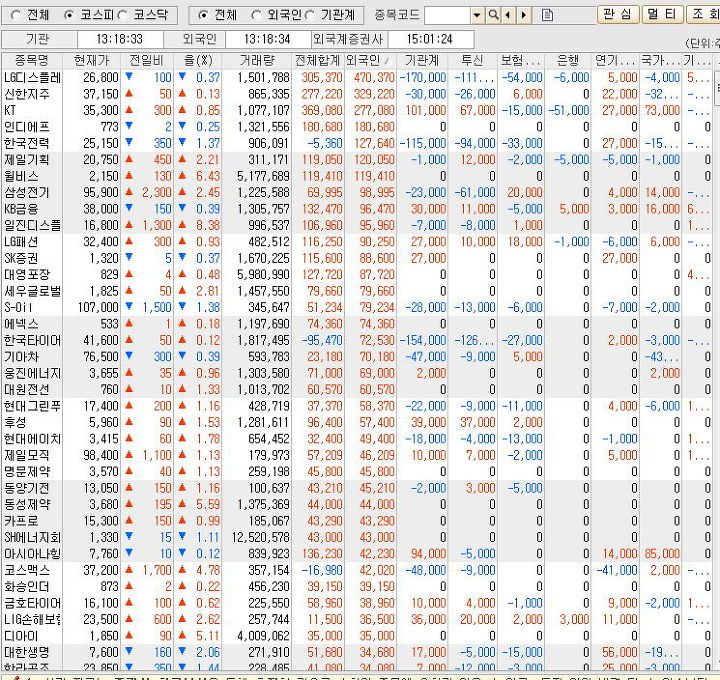The image size is (720, 680).
Task: Select the 세우글로벌 stock name
Action: [32, 291]
